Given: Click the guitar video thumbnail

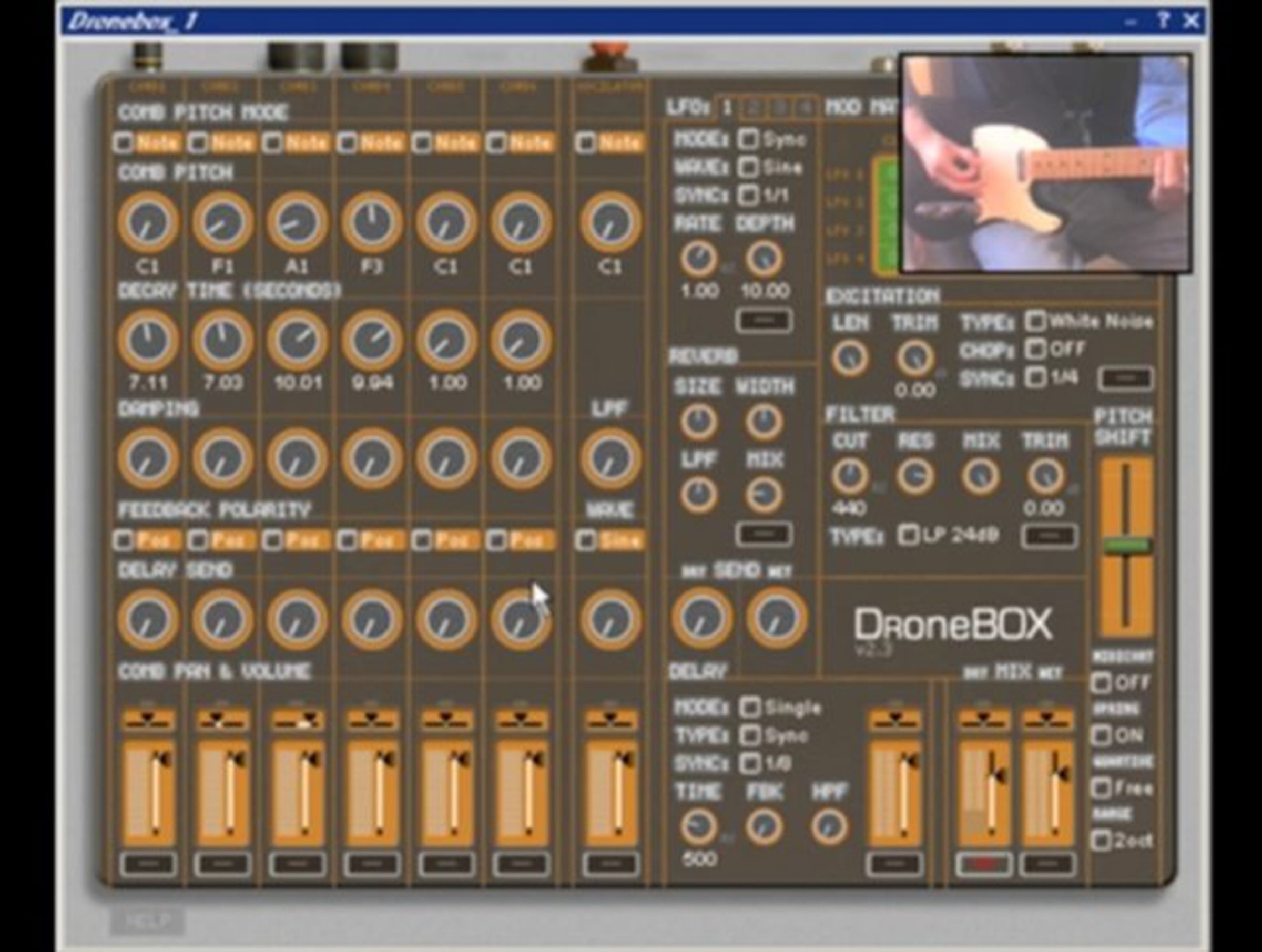Looking at the screenshot, I should (1046, 162).
